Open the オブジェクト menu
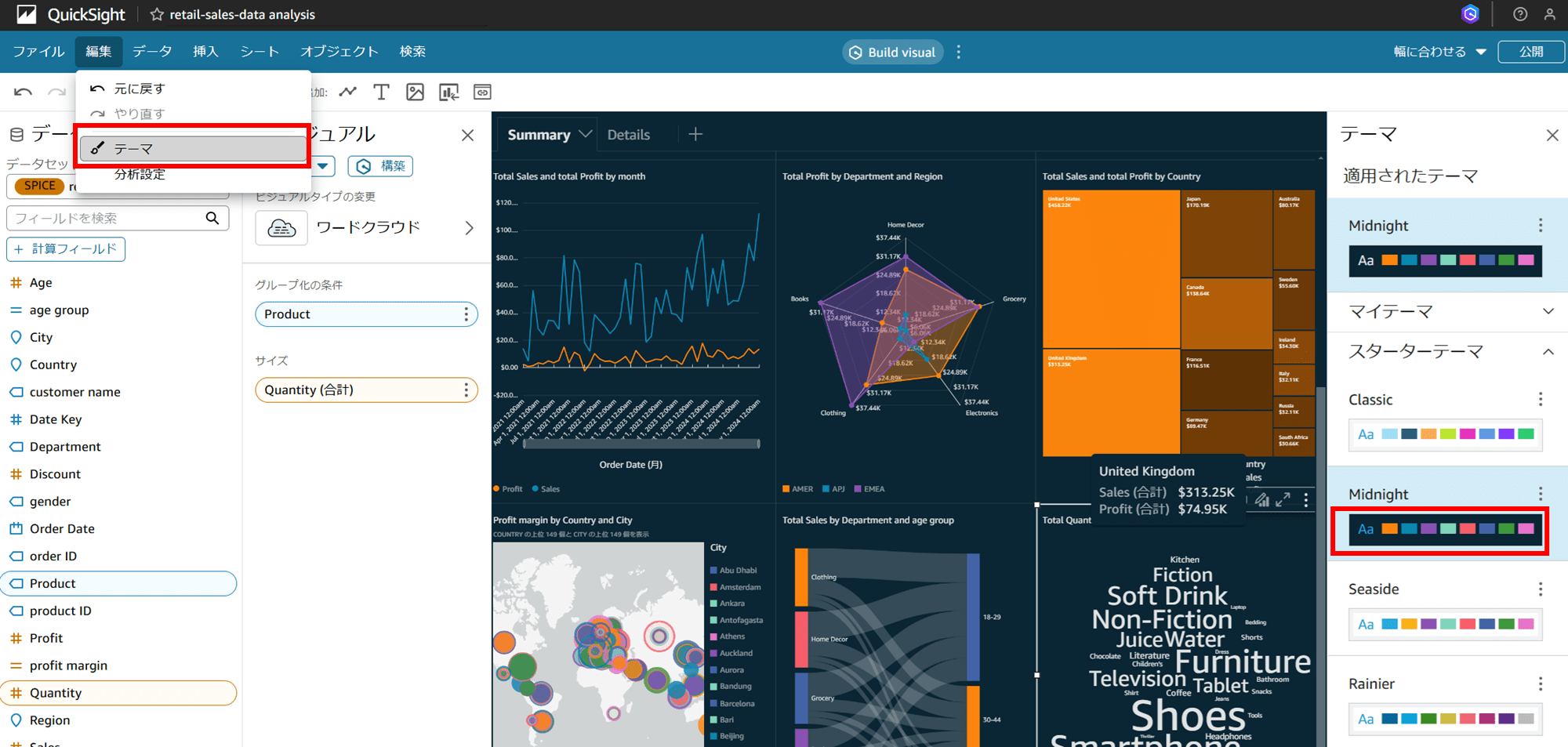1568x747 pixels. coord(339,52)
